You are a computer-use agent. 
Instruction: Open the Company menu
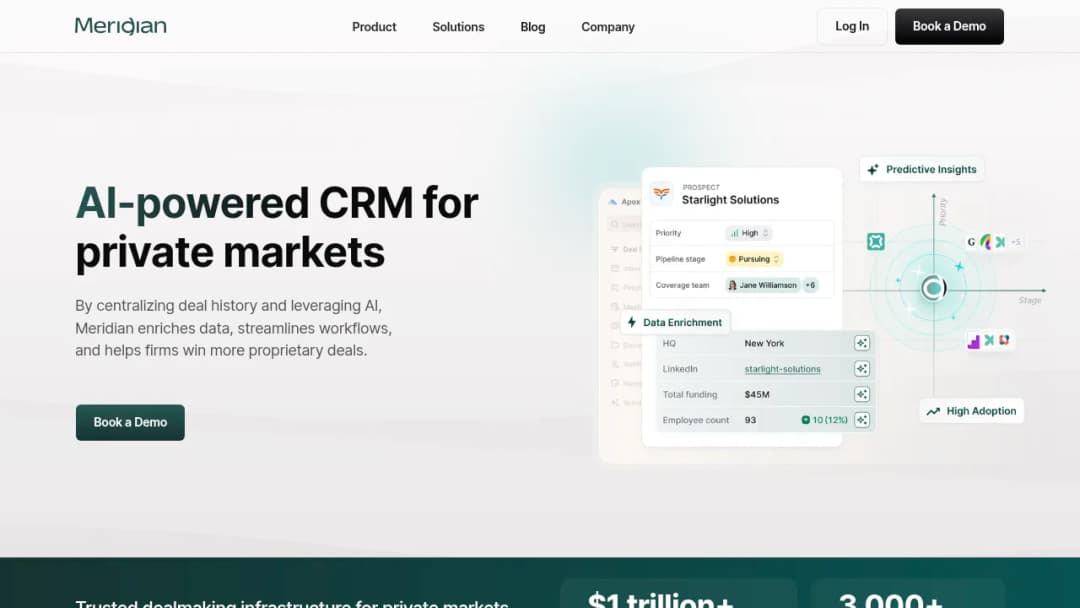[x=608, y=27]
